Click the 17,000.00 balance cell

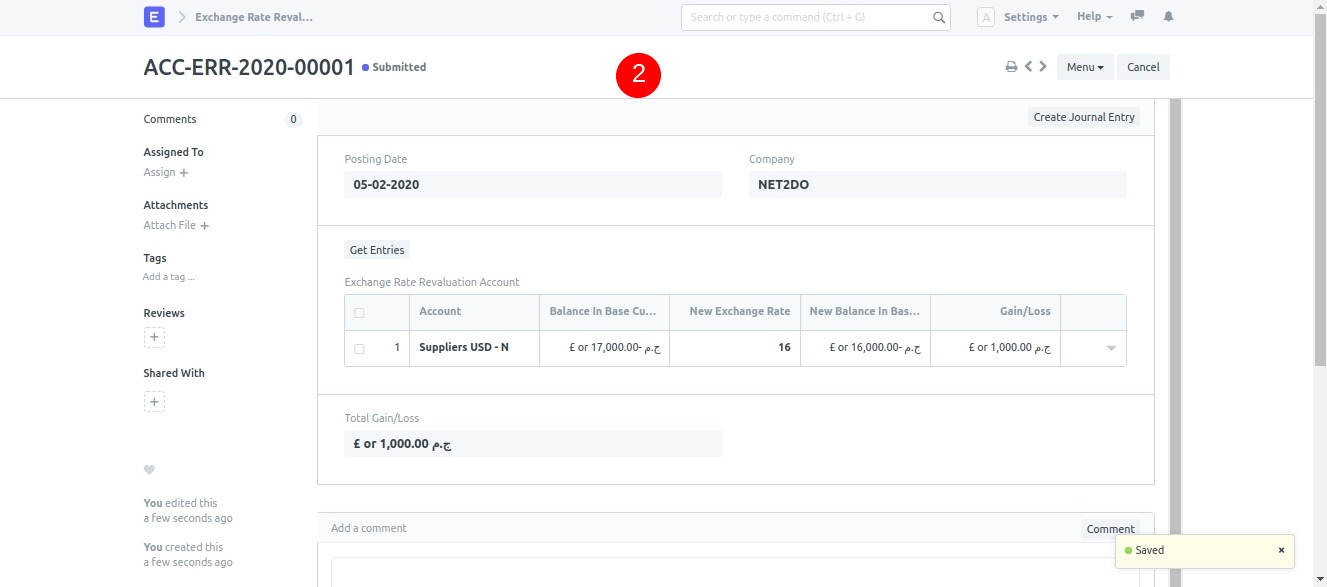604,348
